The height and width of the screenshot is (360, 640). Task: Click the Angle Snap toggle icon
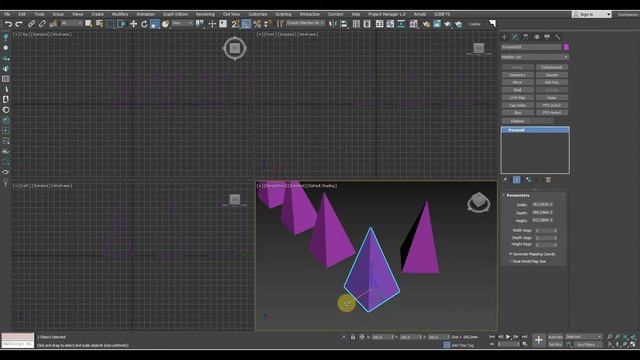[x=246, y=24]
